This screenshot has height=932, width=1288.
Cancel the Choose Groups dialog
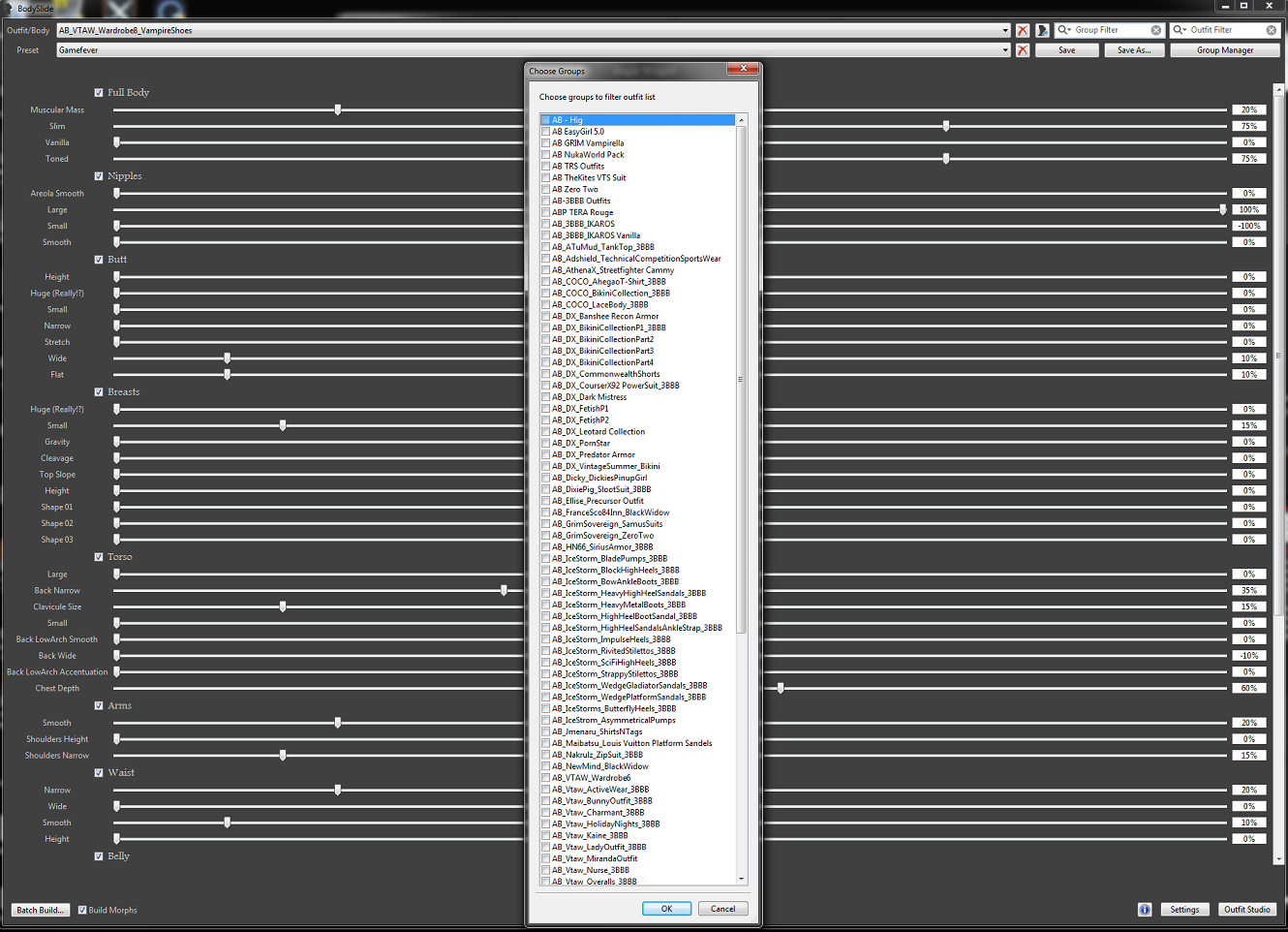(x=722, y=909)
